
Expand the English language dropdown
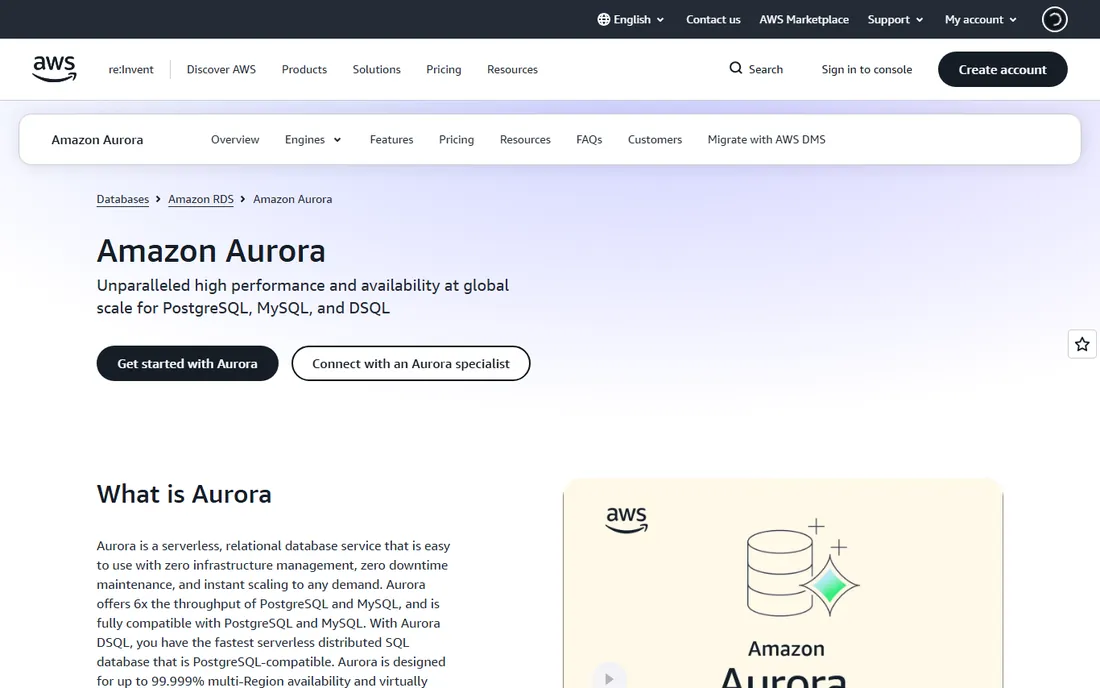coord(631,20)
